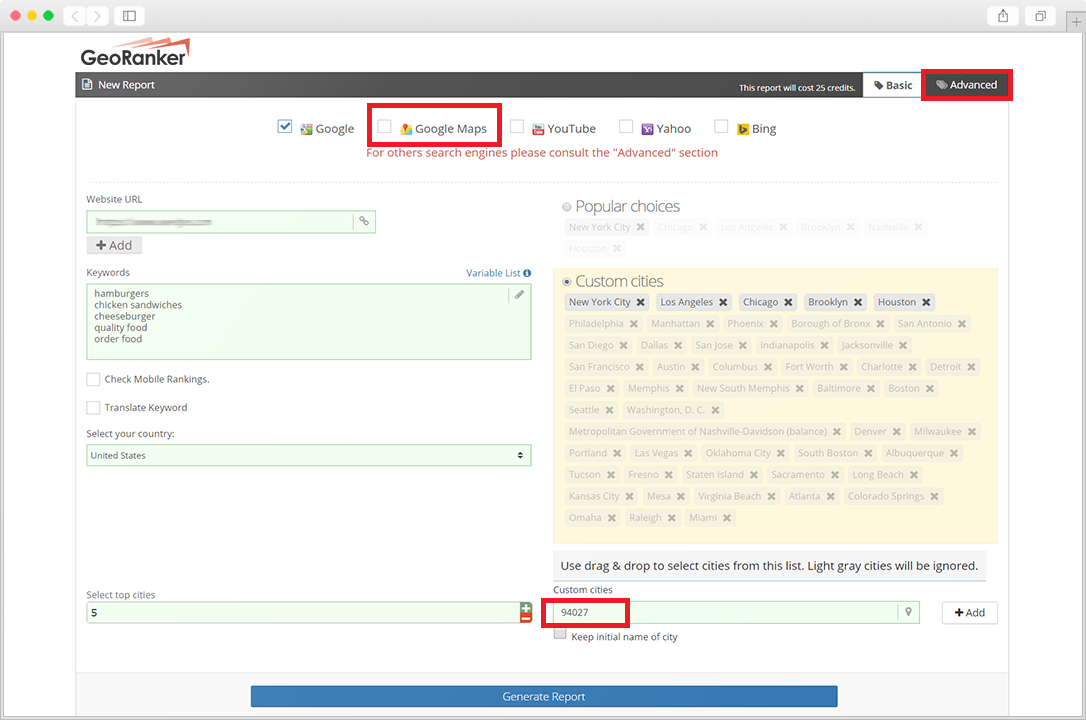Remove Houston from Custom cities

[x=926, y=303]
